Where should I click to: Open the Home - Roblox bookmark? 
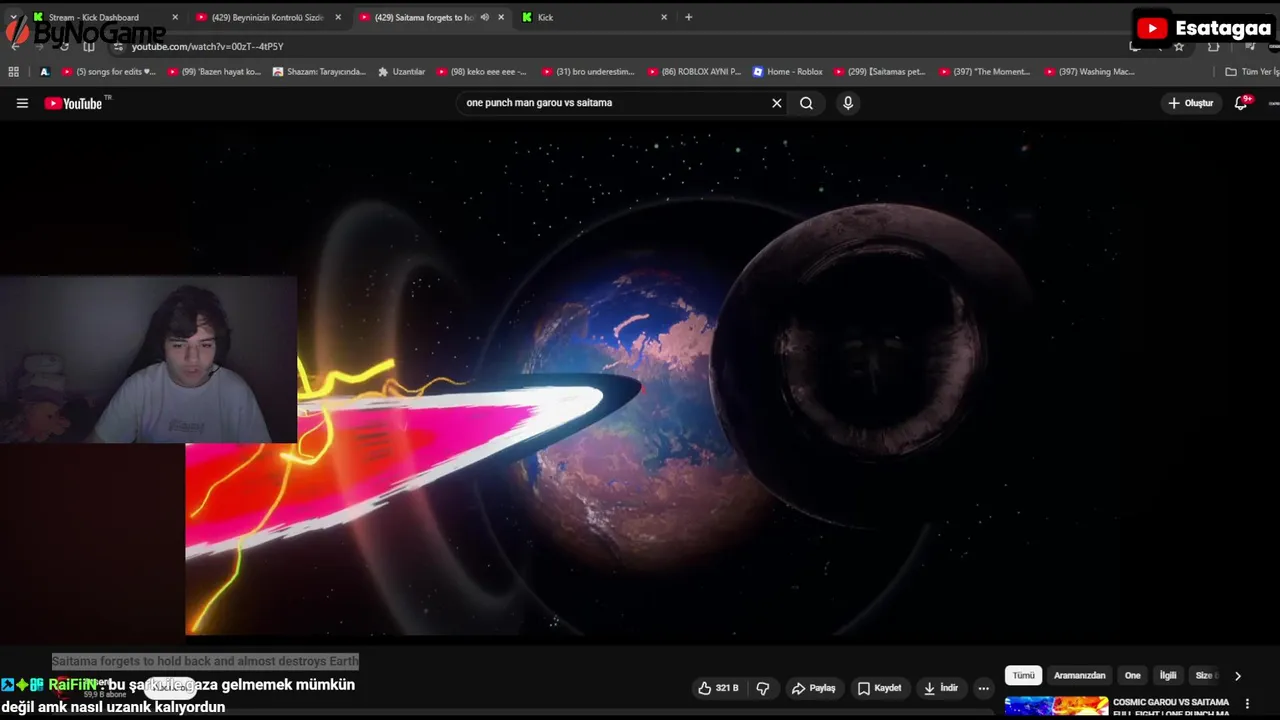(787, 72)
